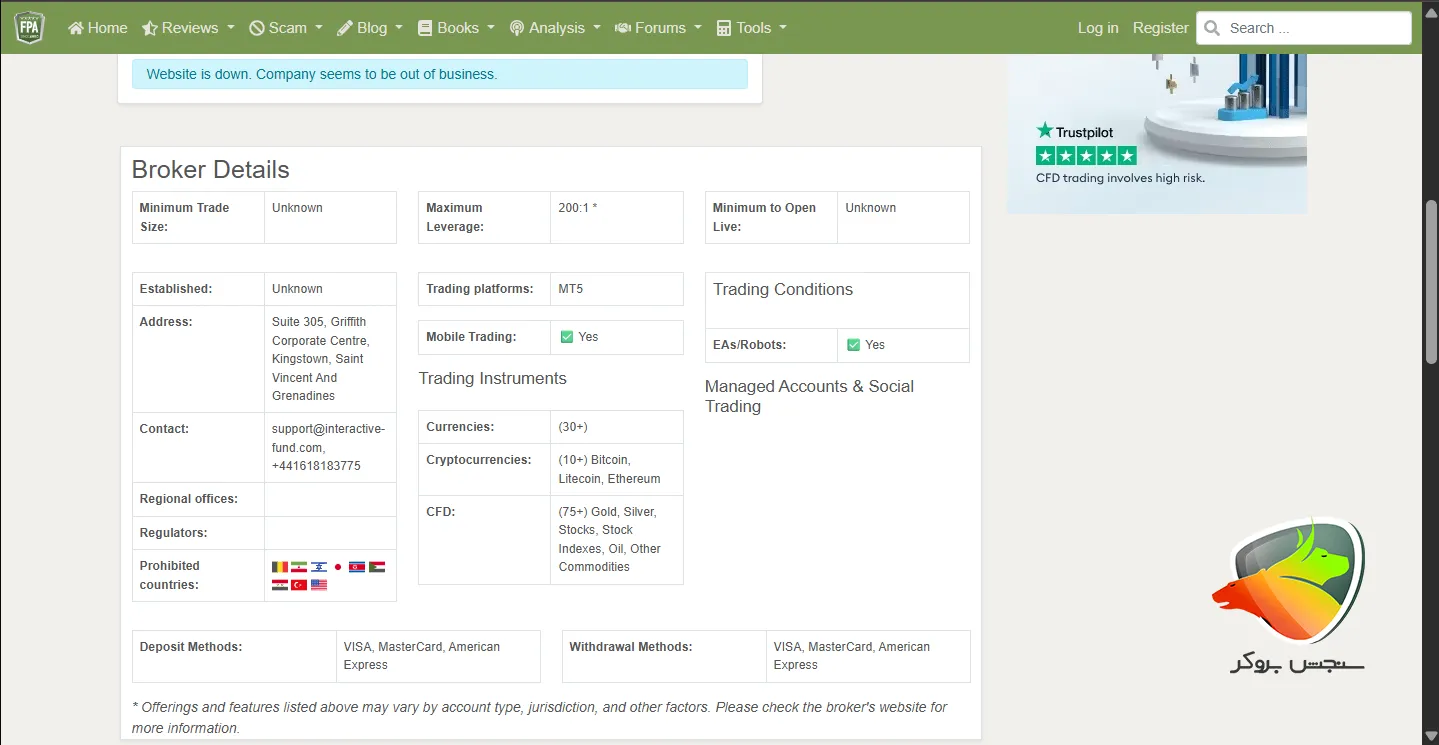Click the Mobile Trading green checkmark
This screenshot has height=745, width=1439.
tap(567, 337)
